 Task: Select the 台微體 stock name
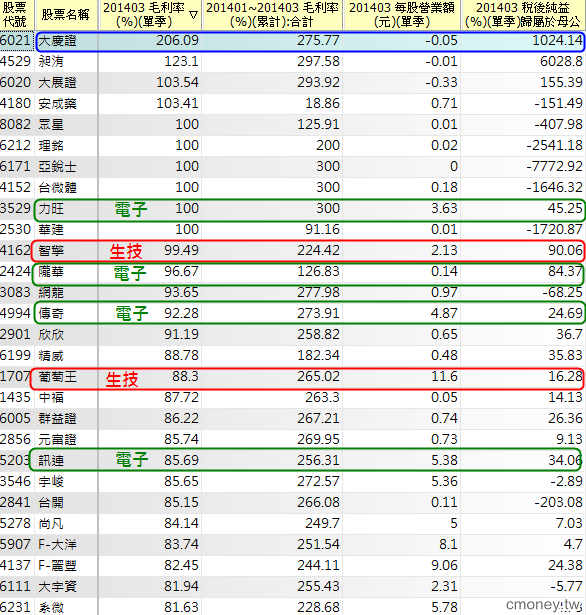(57, 188)
